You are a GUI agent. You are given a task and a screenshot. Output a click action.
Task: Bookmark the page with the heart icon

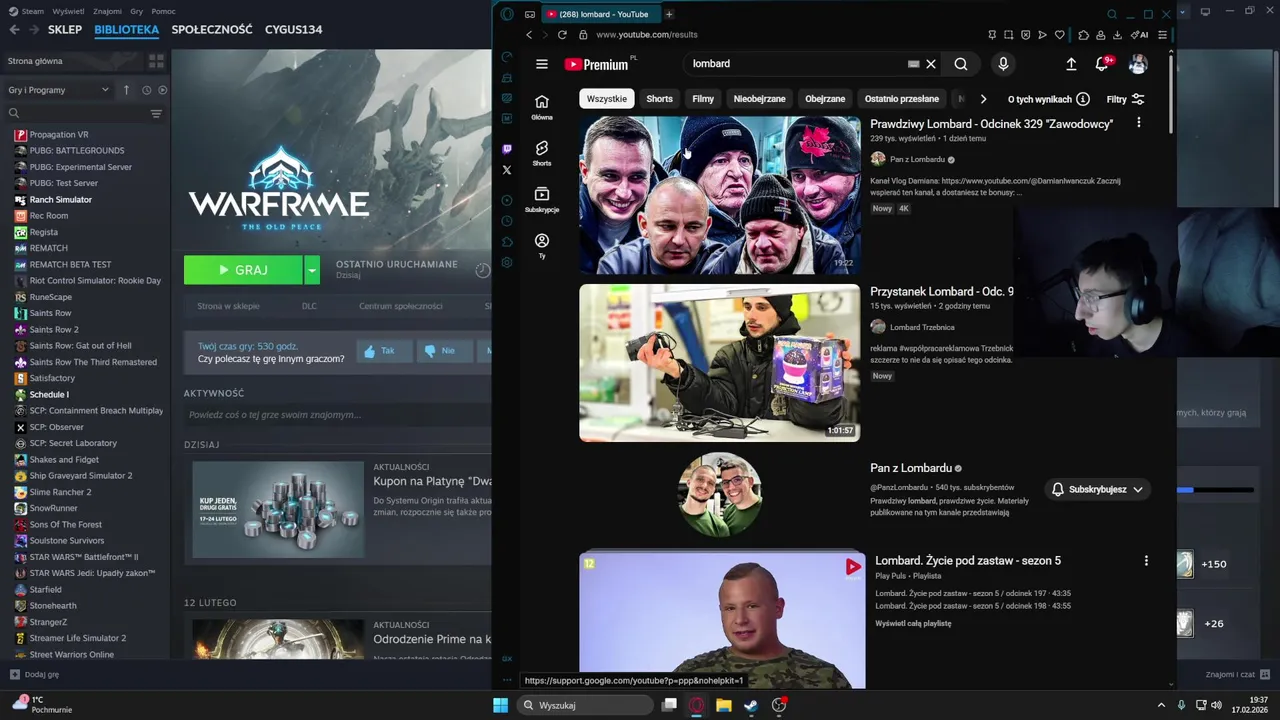click(1059, 35)
